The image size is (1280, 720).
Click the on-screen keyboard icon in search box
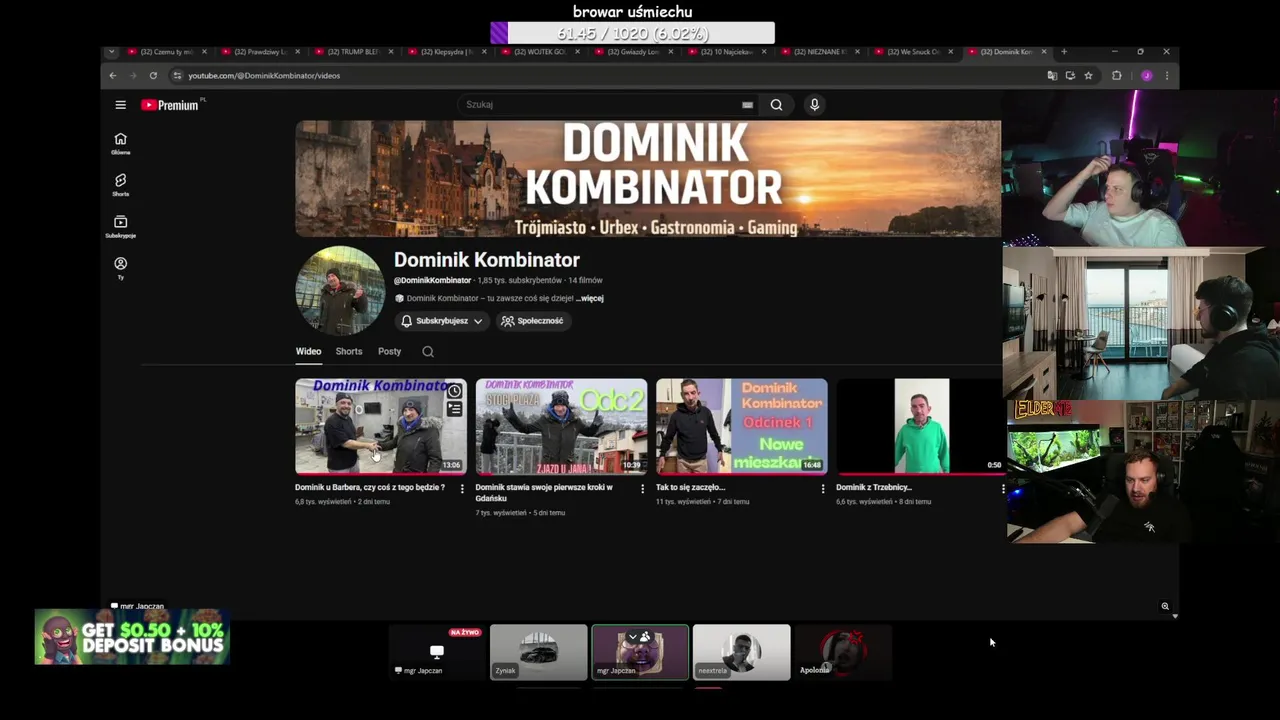[747, 105]
